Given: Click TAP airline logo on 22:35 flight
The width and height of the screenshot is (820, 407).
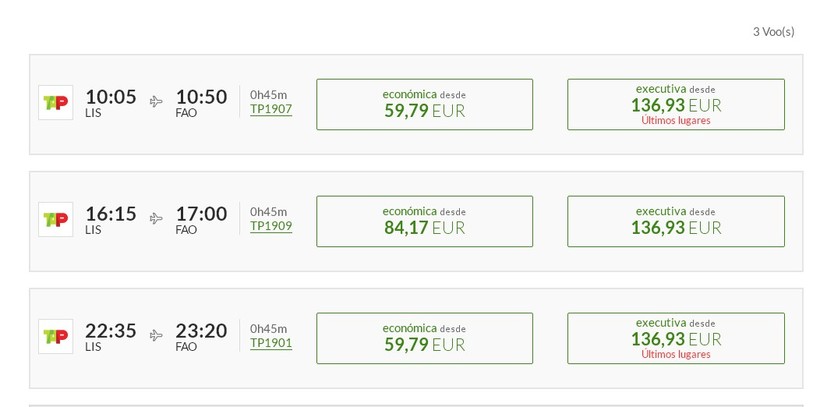Looking at the screenshot, I should (x=55, y=336).
